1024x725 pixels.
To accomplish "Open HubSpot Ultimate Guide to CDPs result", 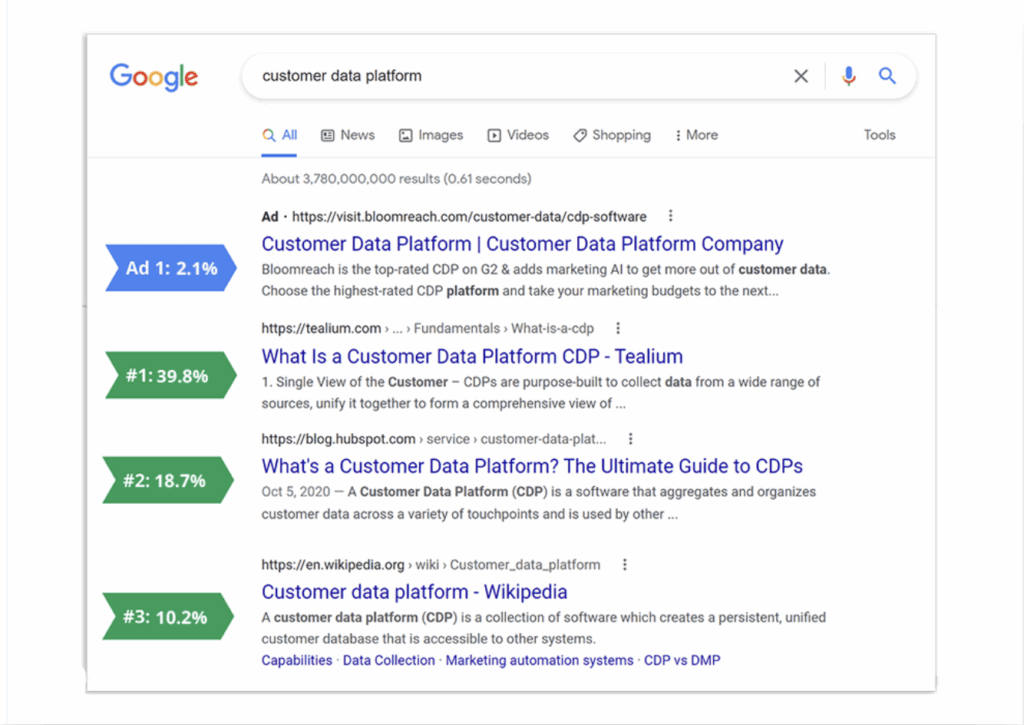I will point(532,467).
